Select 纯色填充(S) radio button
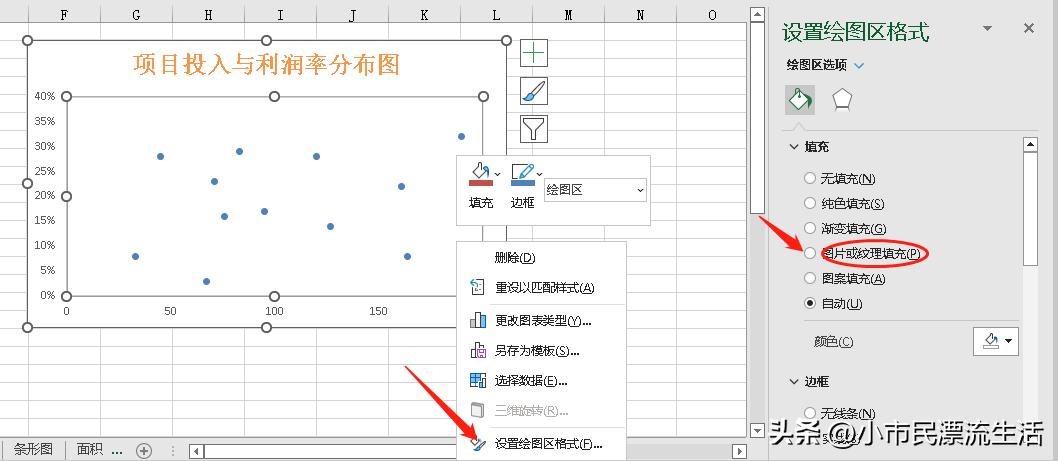This screenshot has width=1058, height=461. click(810, 203)
